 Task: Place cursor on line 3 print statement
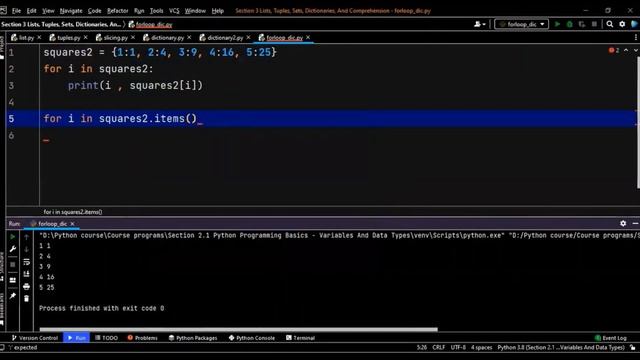tap(135, 86)
